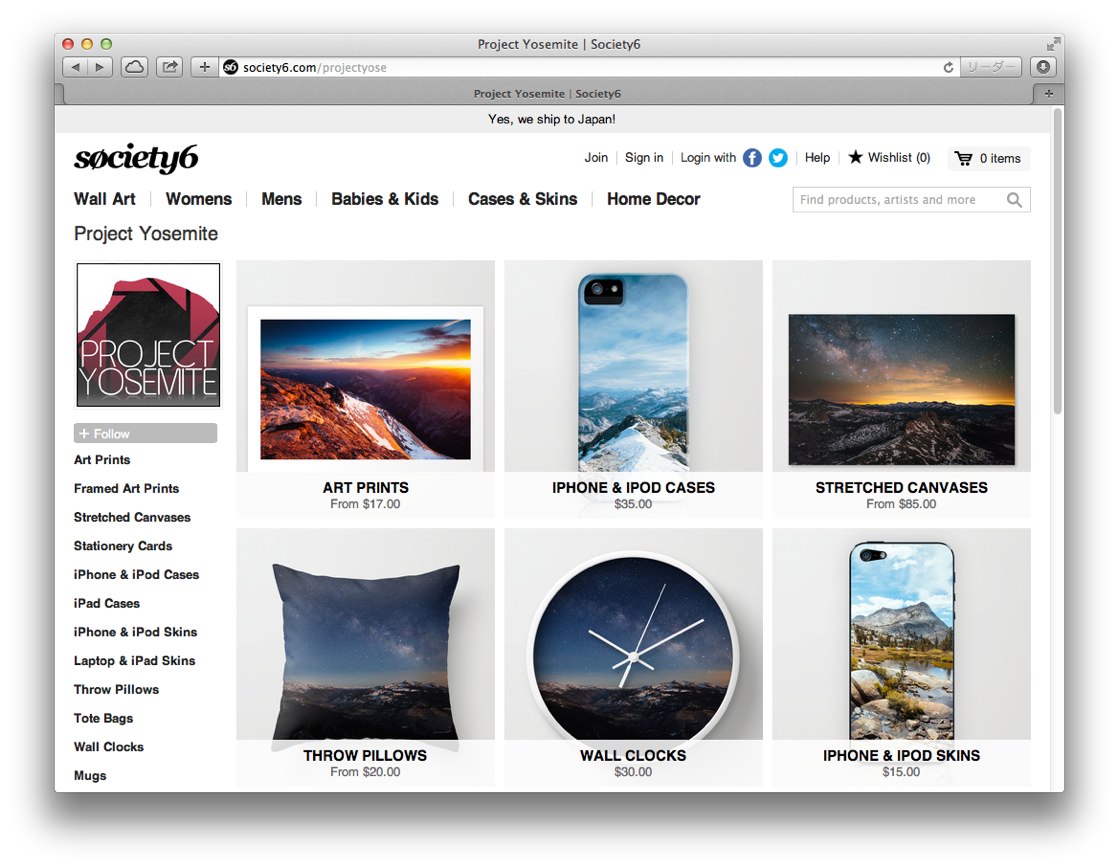This screenshot has height=868, width=1119.
Task: Open Wall Clocks in the sidebar
Action: (x=108, y=747)
